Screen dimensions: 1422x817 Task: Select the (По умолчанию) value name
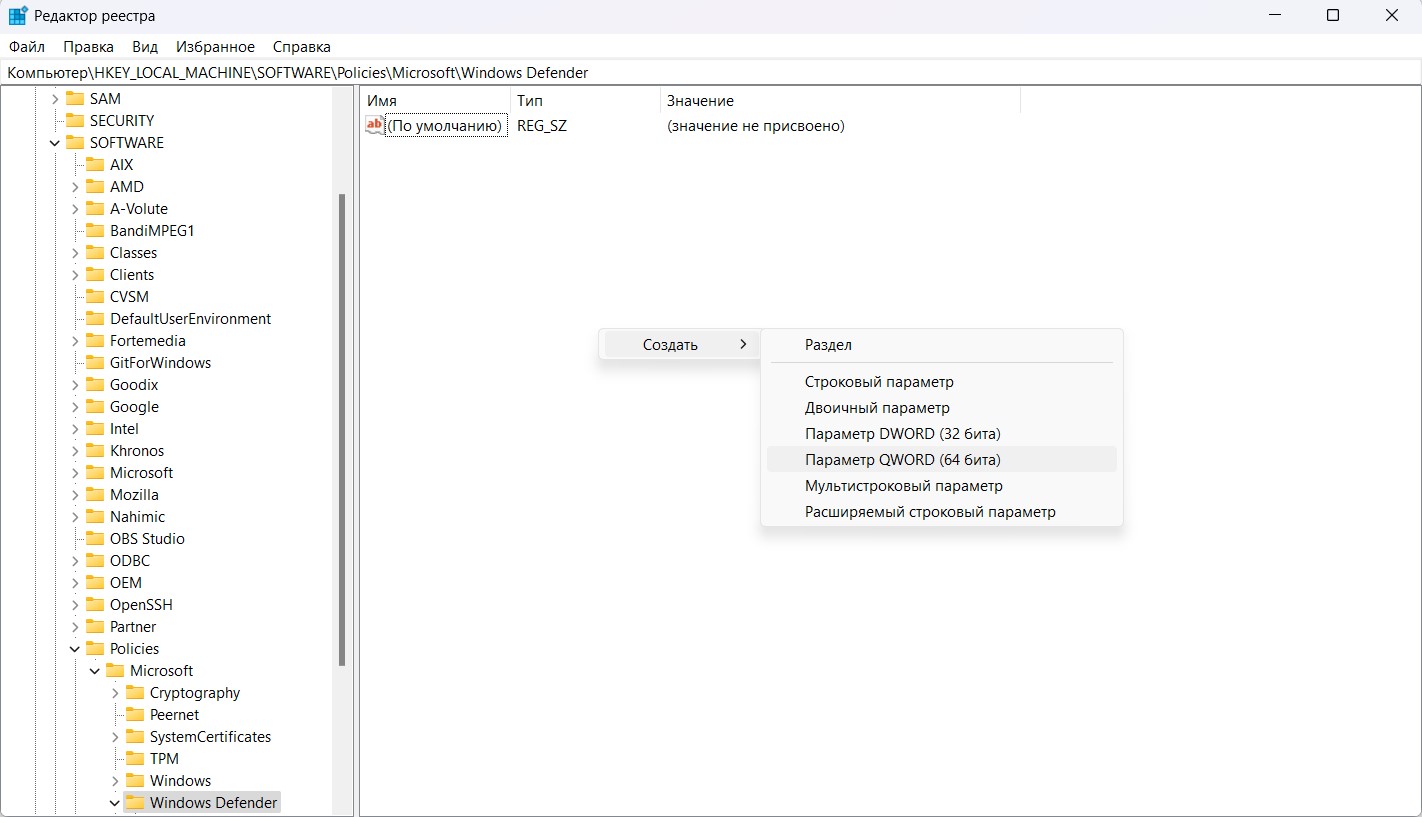[x=445, y=125]
